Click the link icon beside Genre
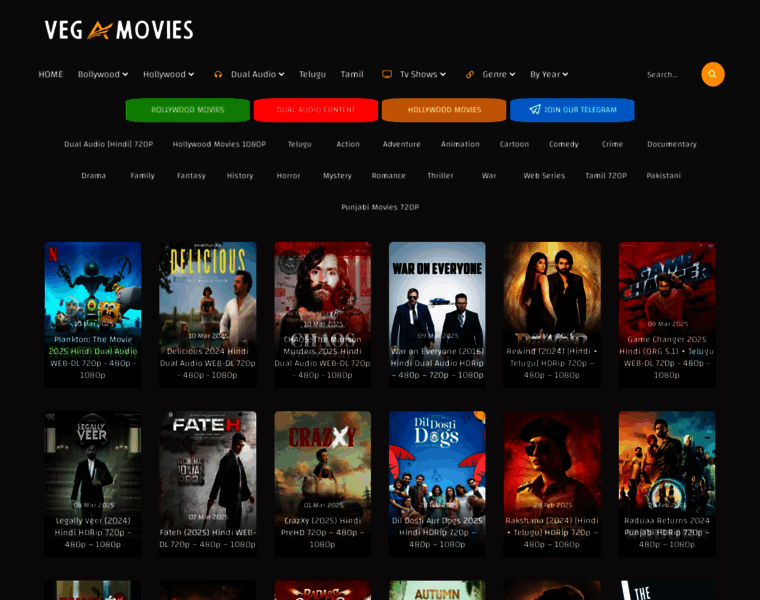This screenshot has width=760, height=600. 470,74
